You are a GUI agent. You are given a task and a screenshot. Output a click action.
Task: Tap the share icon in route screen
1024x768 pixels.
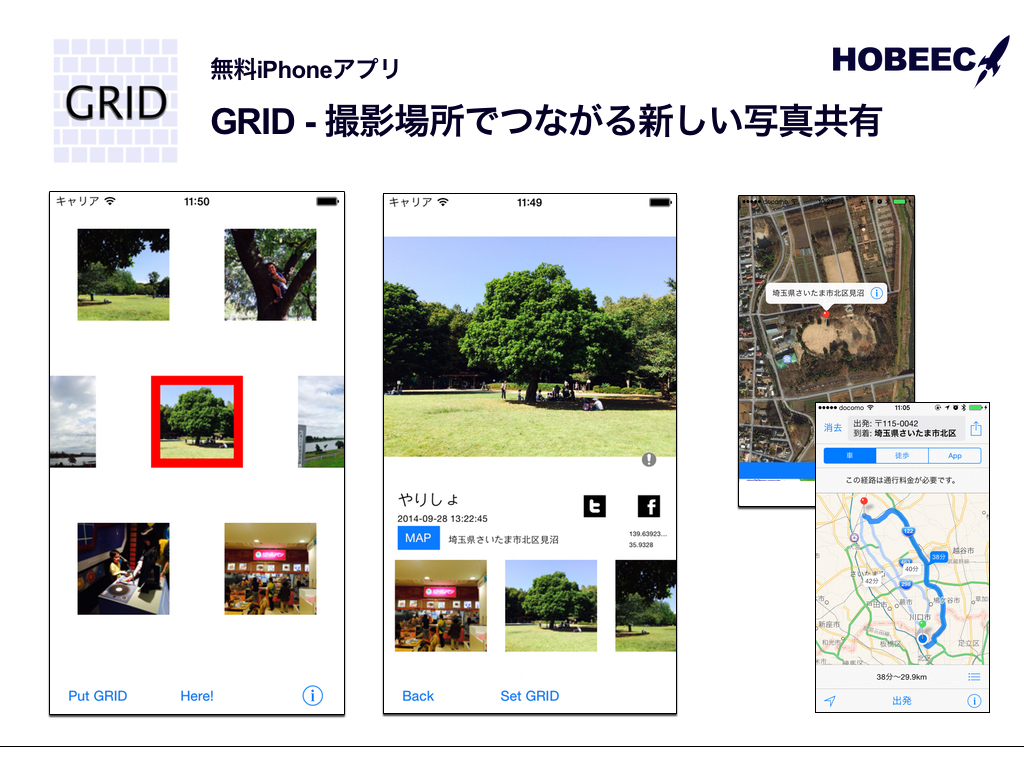coord(976,428)
